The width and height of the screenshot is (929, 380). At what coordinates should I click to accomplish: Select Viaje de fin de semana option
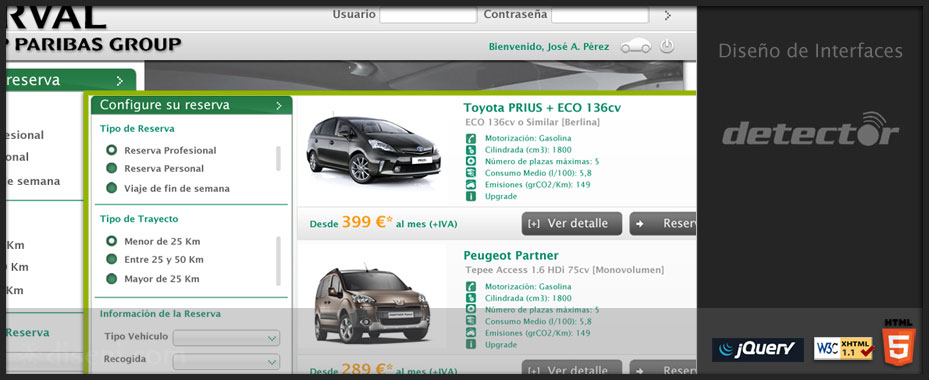point(111,188)
